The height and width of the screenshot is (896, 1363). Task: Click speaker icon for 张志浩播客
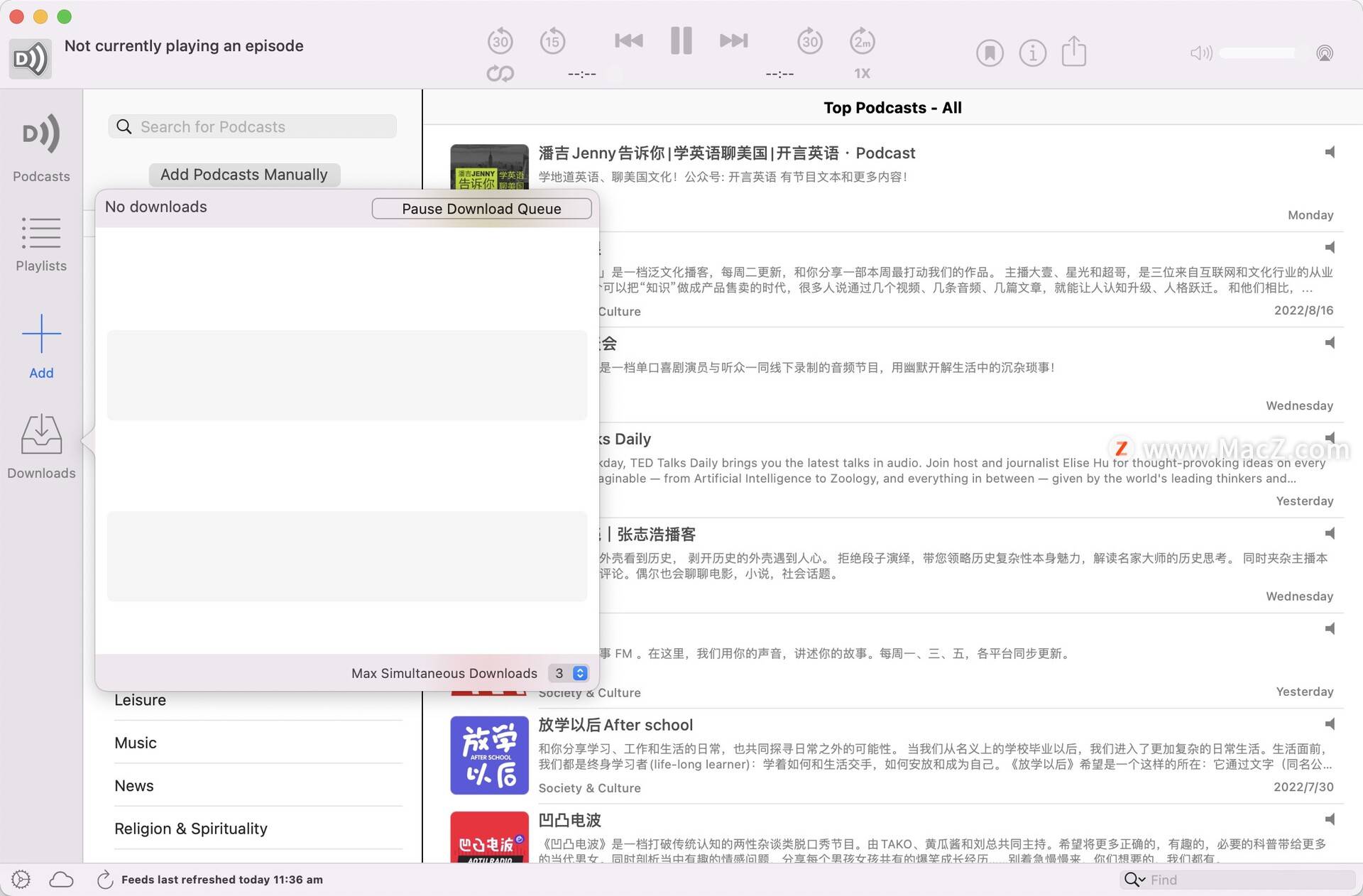tap(1330, 533)
